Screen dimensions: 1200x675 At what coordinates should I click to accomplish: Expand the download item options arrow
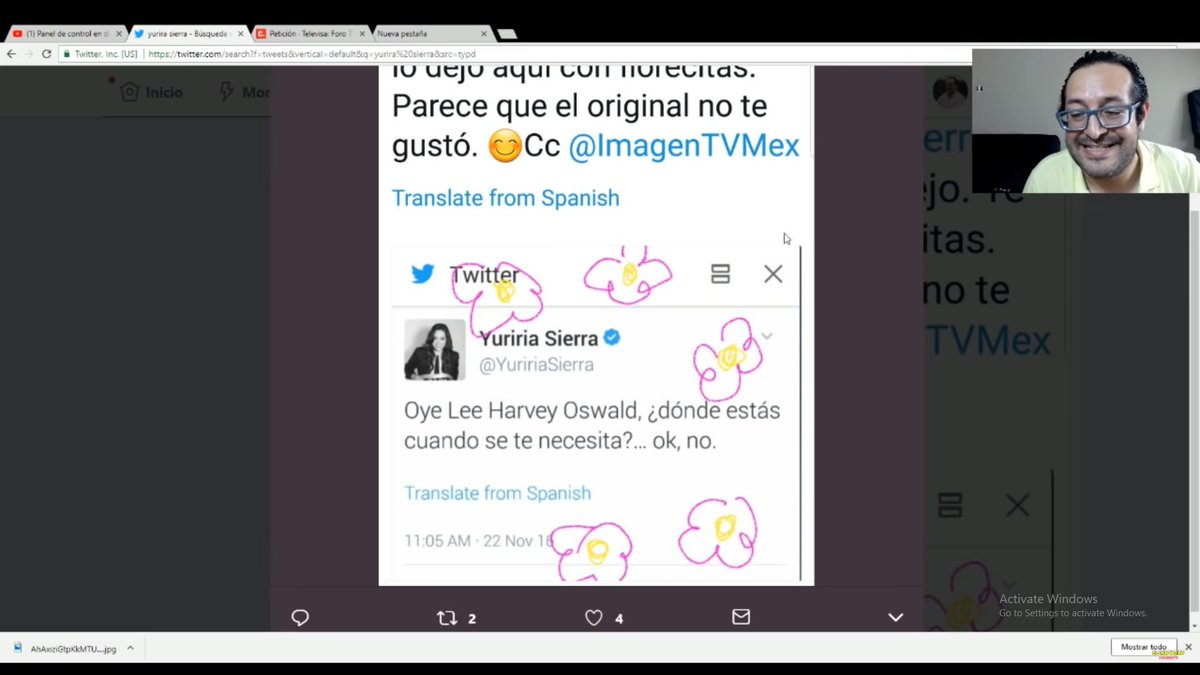click(130, 648)
